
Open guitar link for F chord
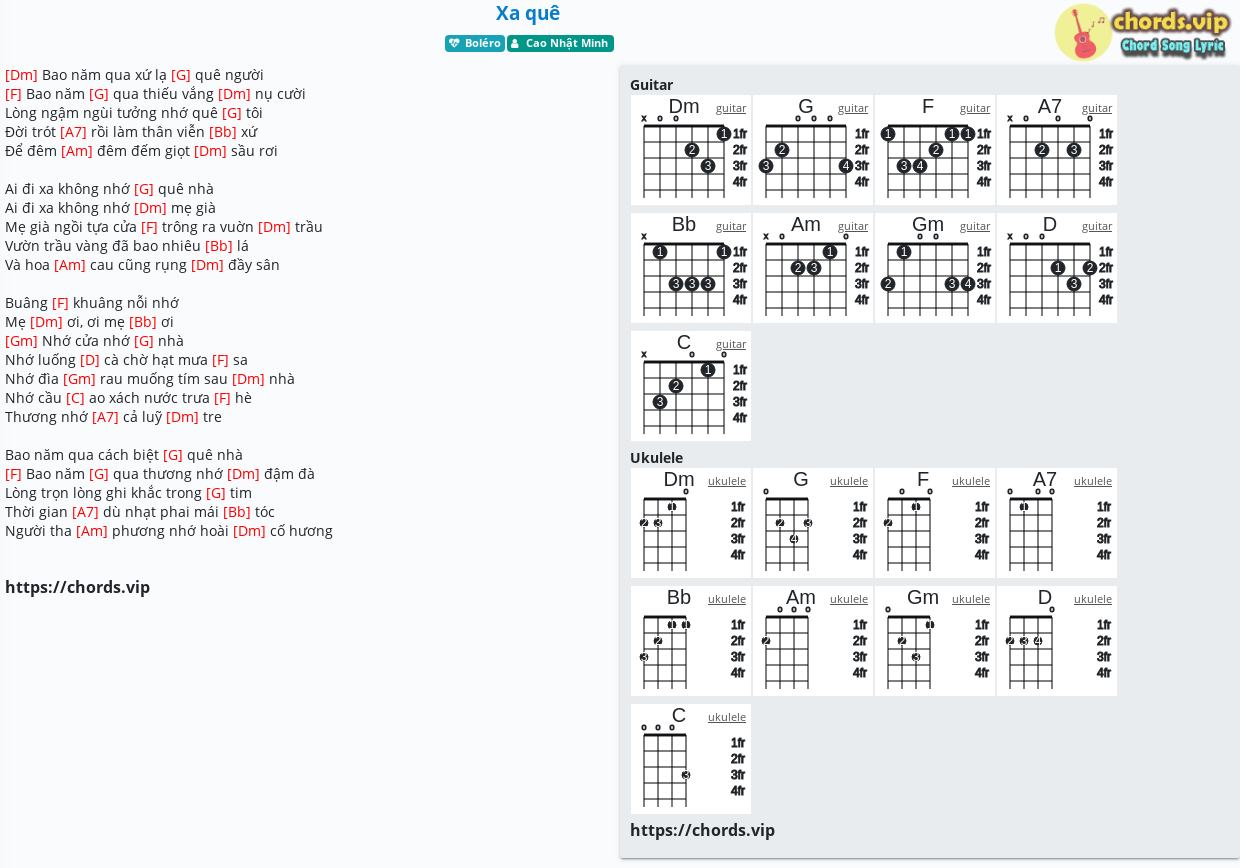point(975,108)
